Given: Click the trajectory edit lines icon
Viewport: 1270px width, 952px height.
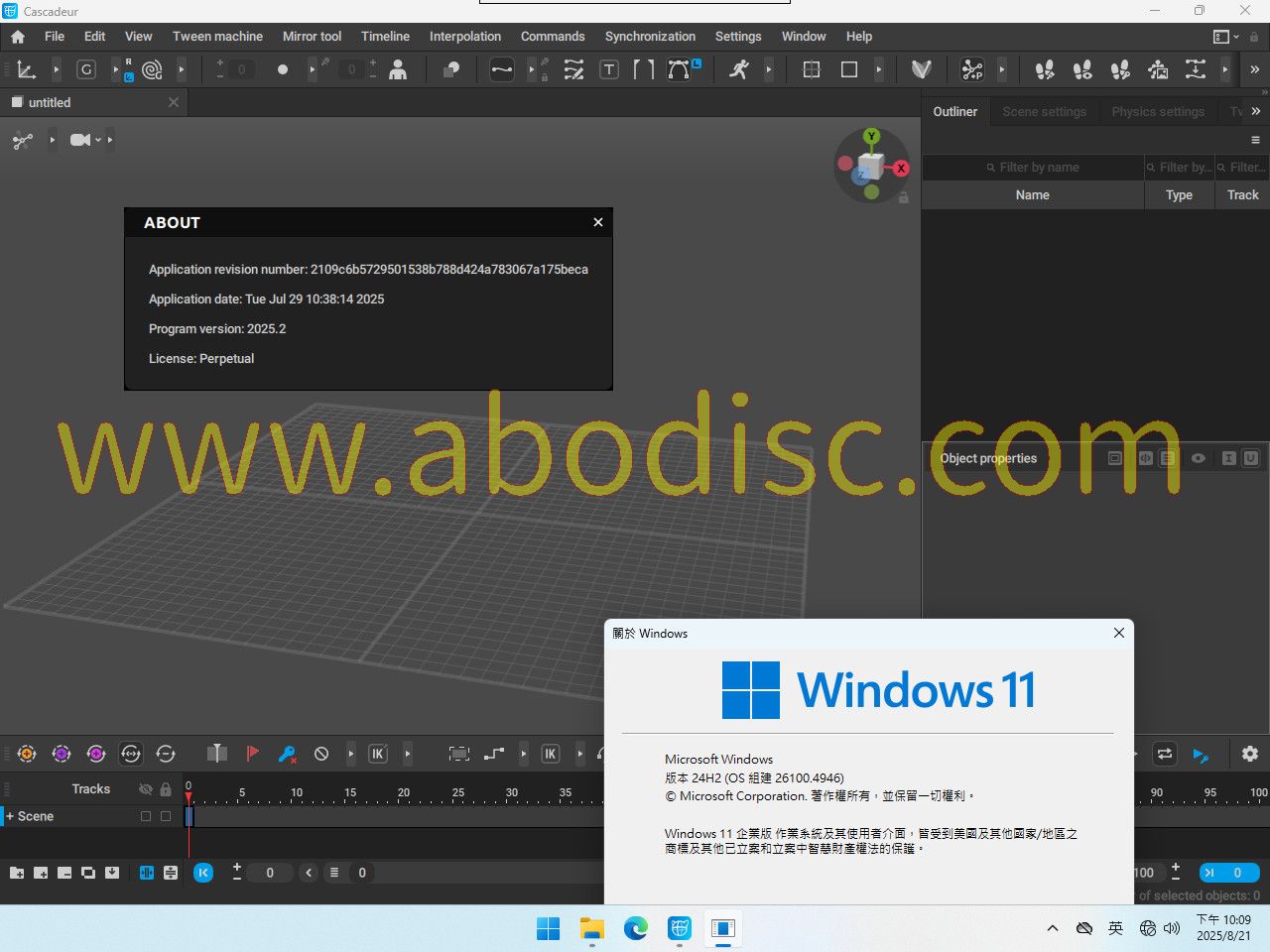Looking at the screenshot, I should tap(573, 69).
